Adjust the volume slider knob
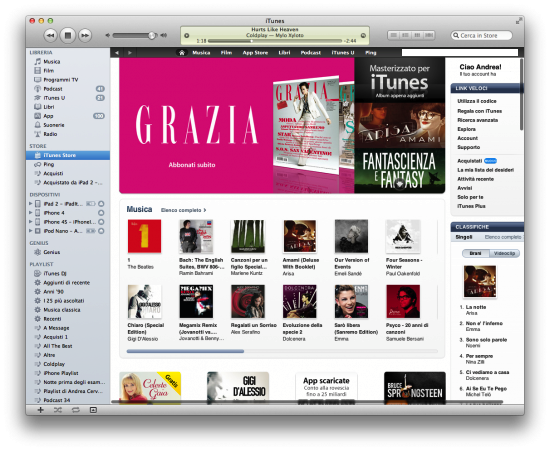This screenshot has height=451, width=550. point(152,35)
